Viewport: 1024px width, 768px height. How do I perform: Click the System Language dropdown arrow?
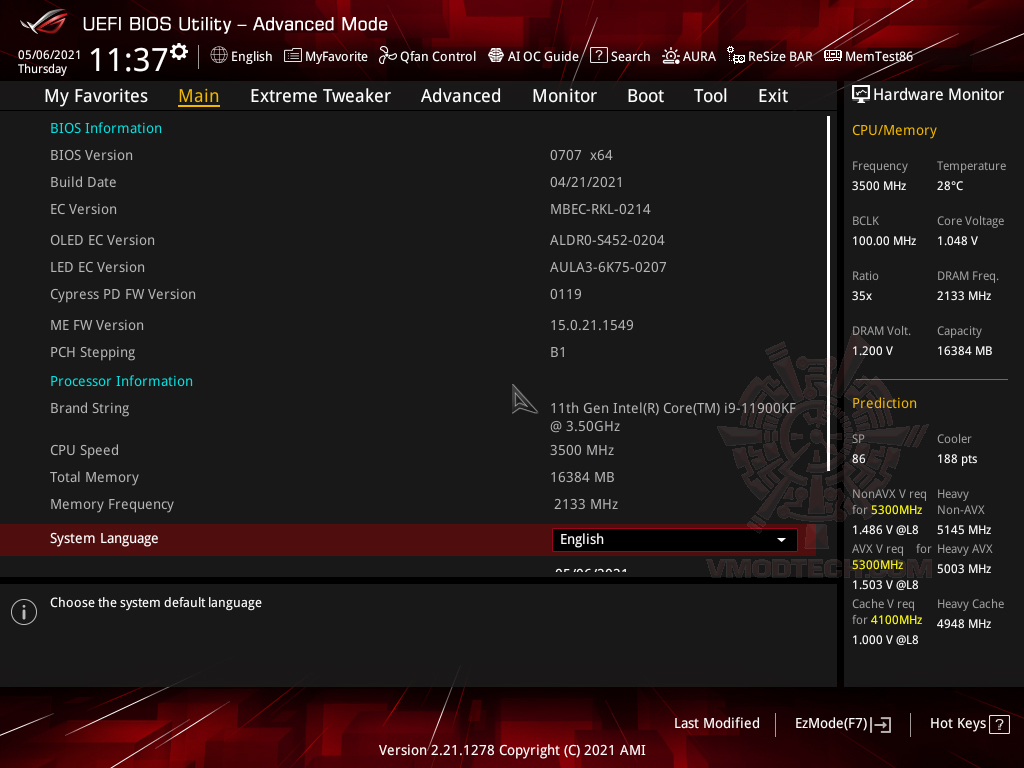coord(781,540)
